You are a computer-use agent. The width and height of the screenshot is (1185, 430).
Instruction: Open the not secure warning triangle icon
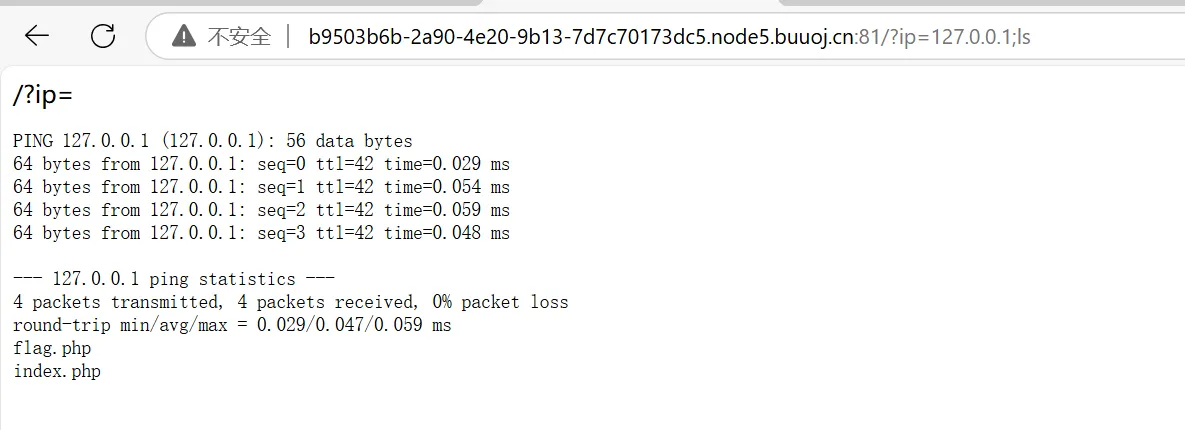pyautogui.click(x=184, y=36)
